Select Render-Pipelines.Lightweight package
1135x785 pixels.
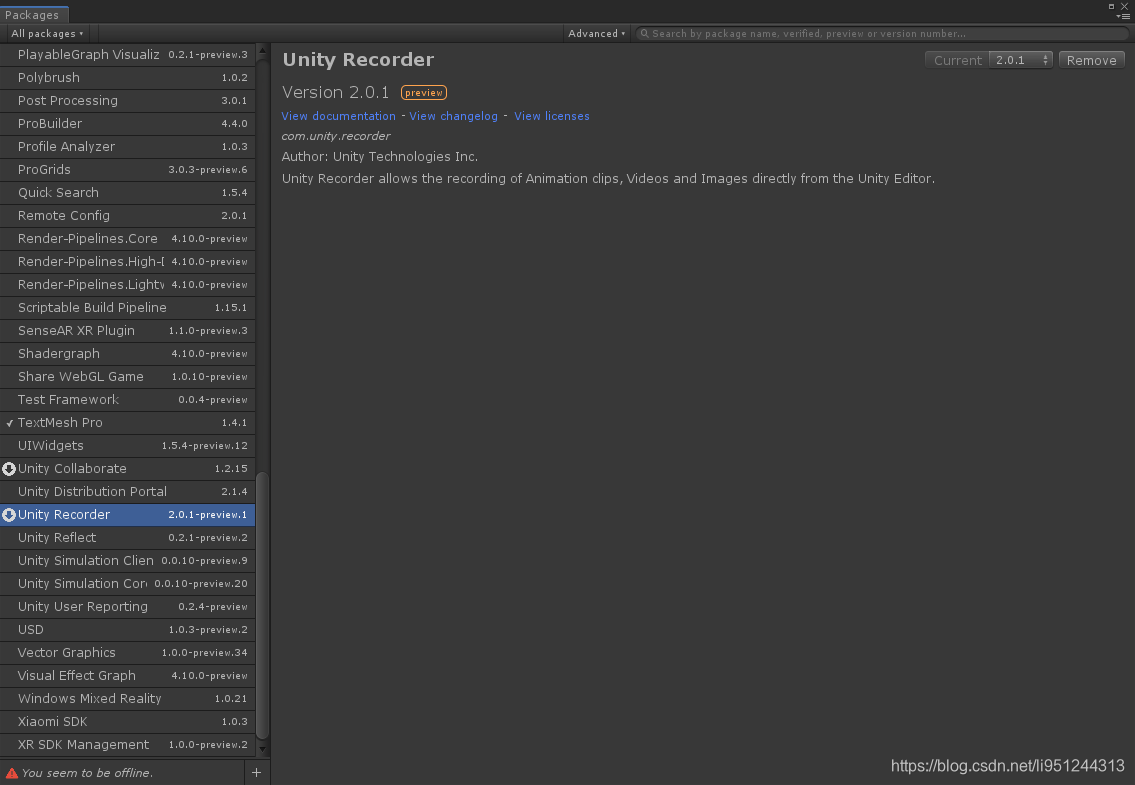pos(127,285)
